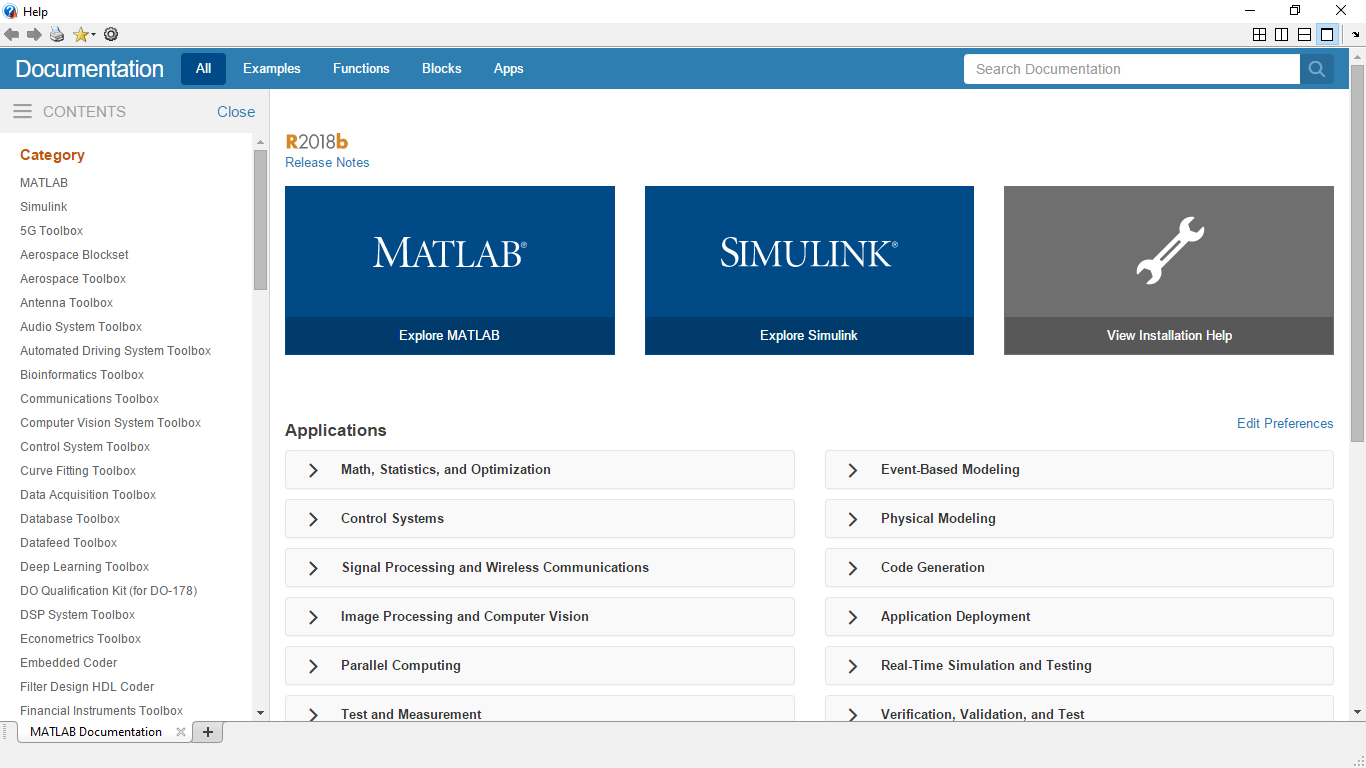Enable the side-by-side split layout

(x=1281, y=33)
